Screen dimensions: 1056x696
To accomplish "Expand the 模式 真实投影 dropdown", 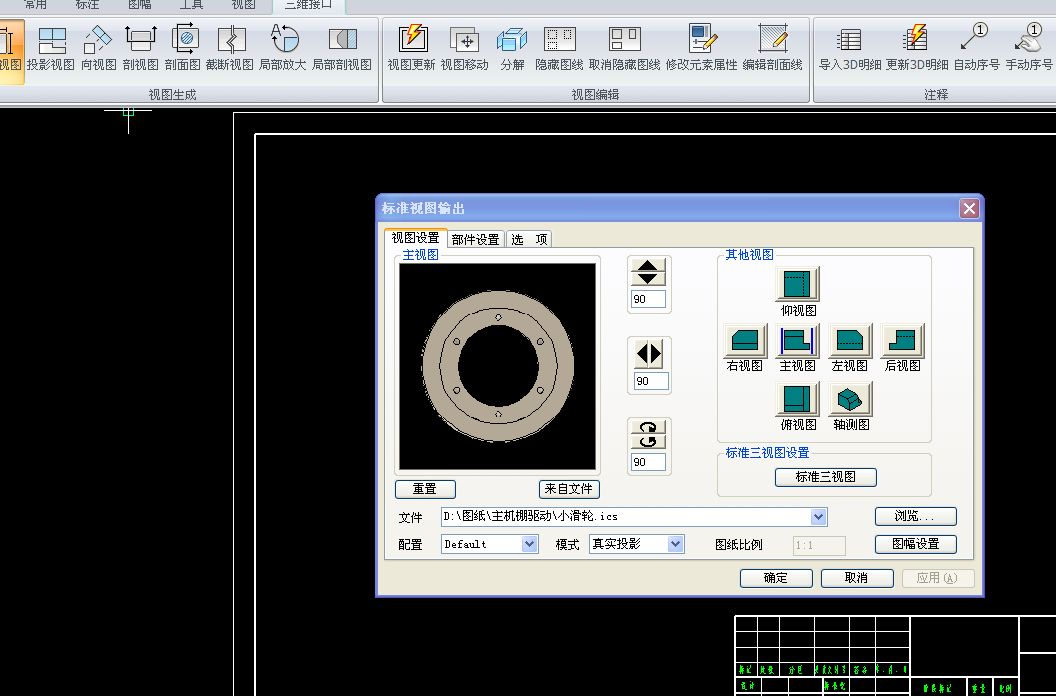I will click(676, 544).
